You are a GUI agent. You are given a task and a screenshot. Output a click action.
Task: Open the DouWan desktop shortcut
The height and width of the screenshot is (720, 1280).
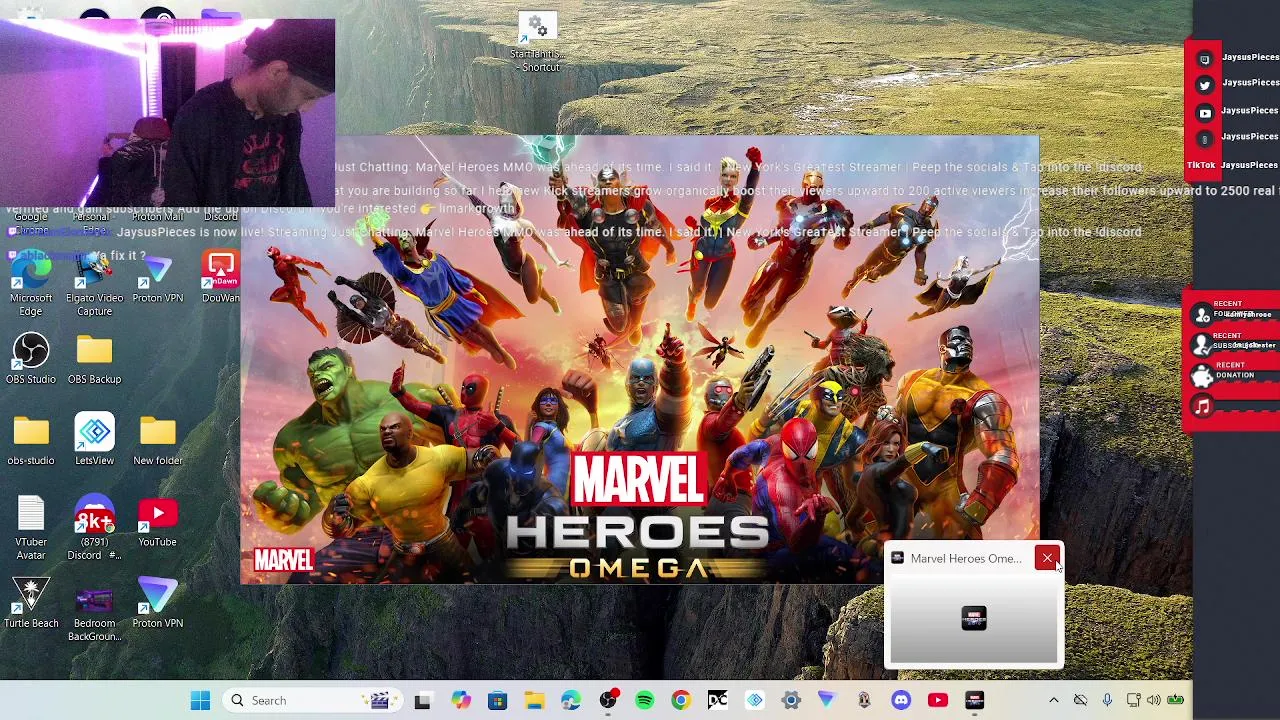220,278
